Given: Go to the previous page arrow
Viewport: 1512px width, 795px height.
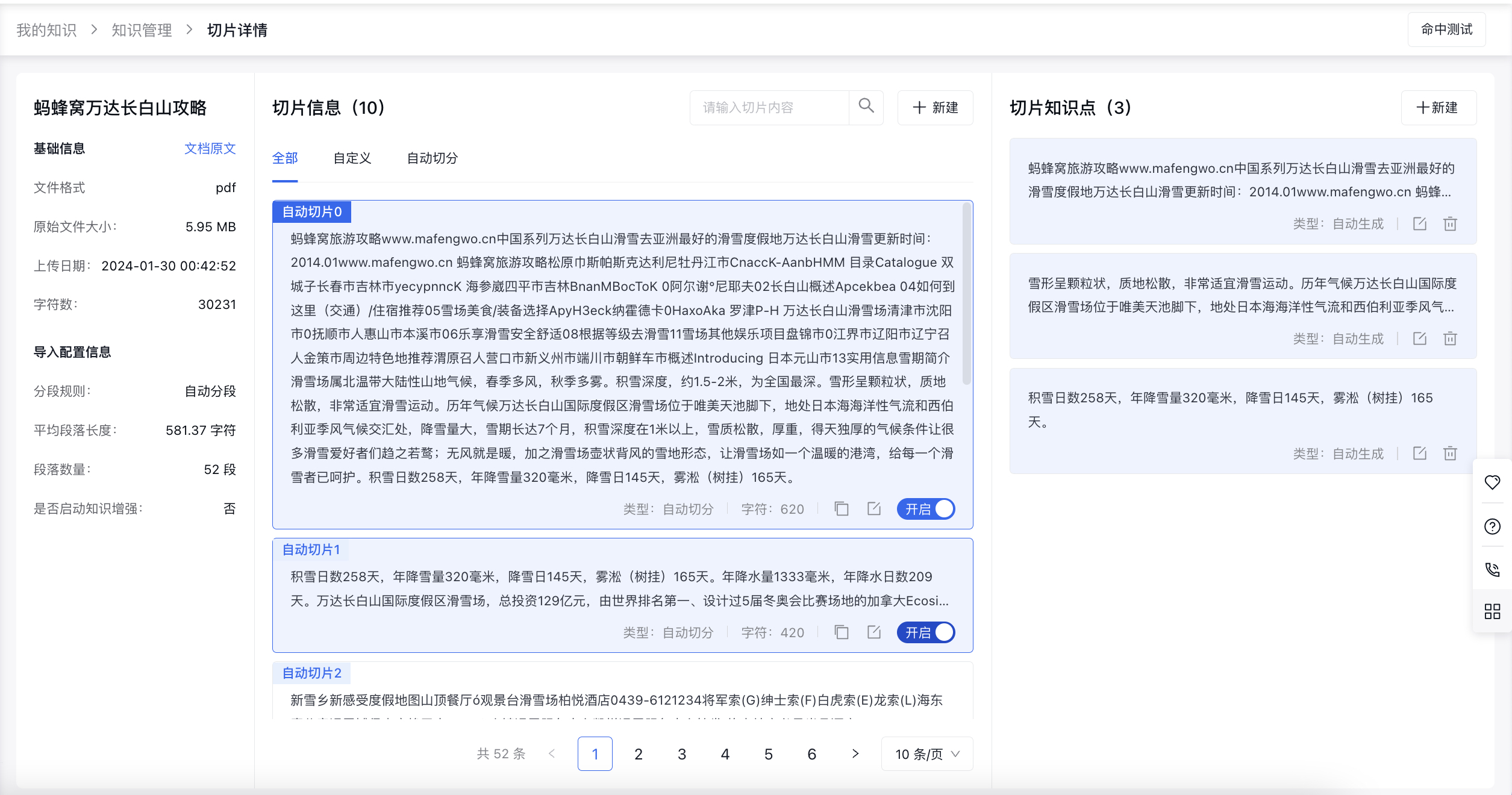Looking at the screenshot, I should point(552,753).
